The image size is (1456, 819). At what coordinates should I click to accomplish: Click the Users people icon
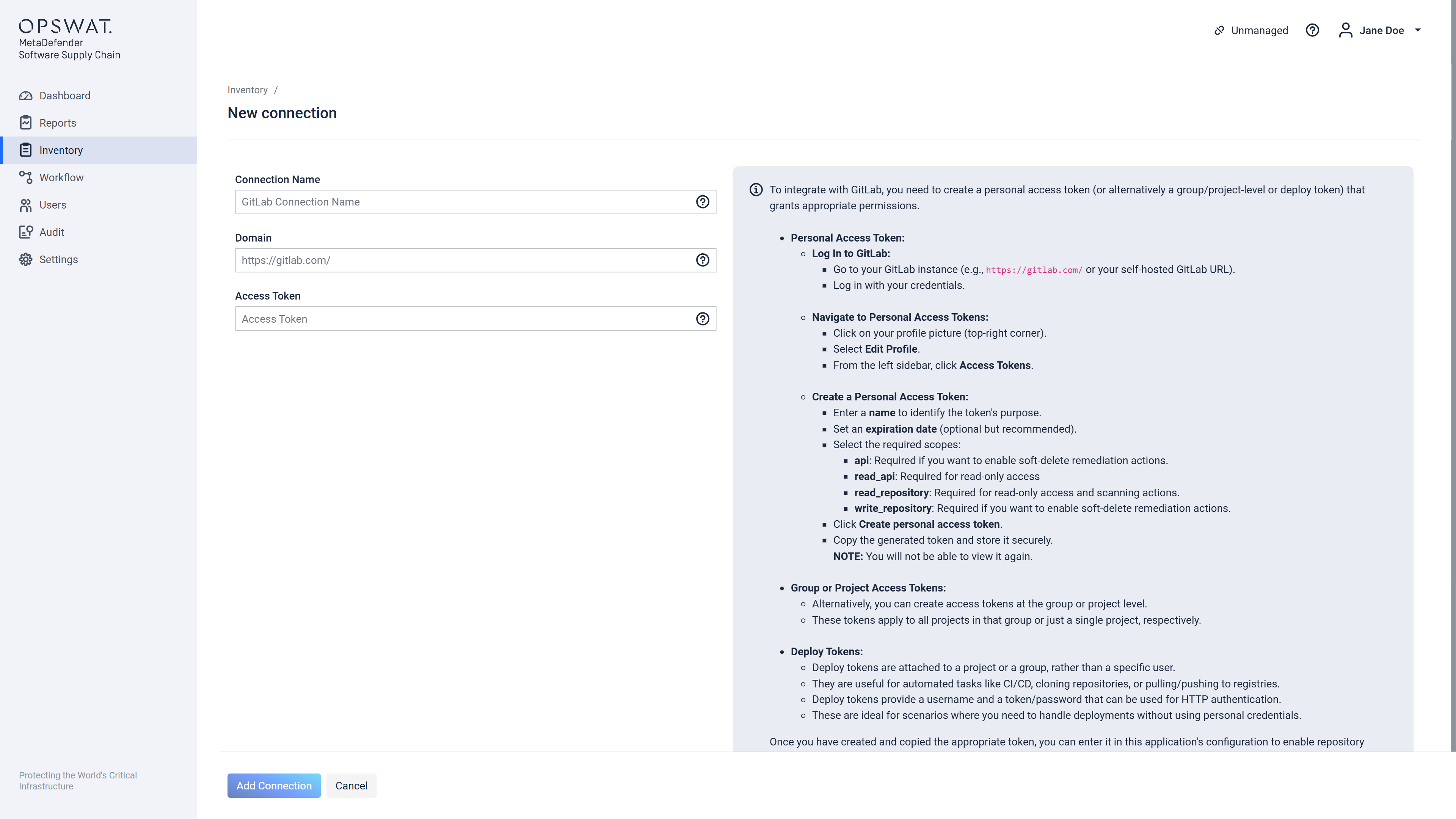coord(25,205)
